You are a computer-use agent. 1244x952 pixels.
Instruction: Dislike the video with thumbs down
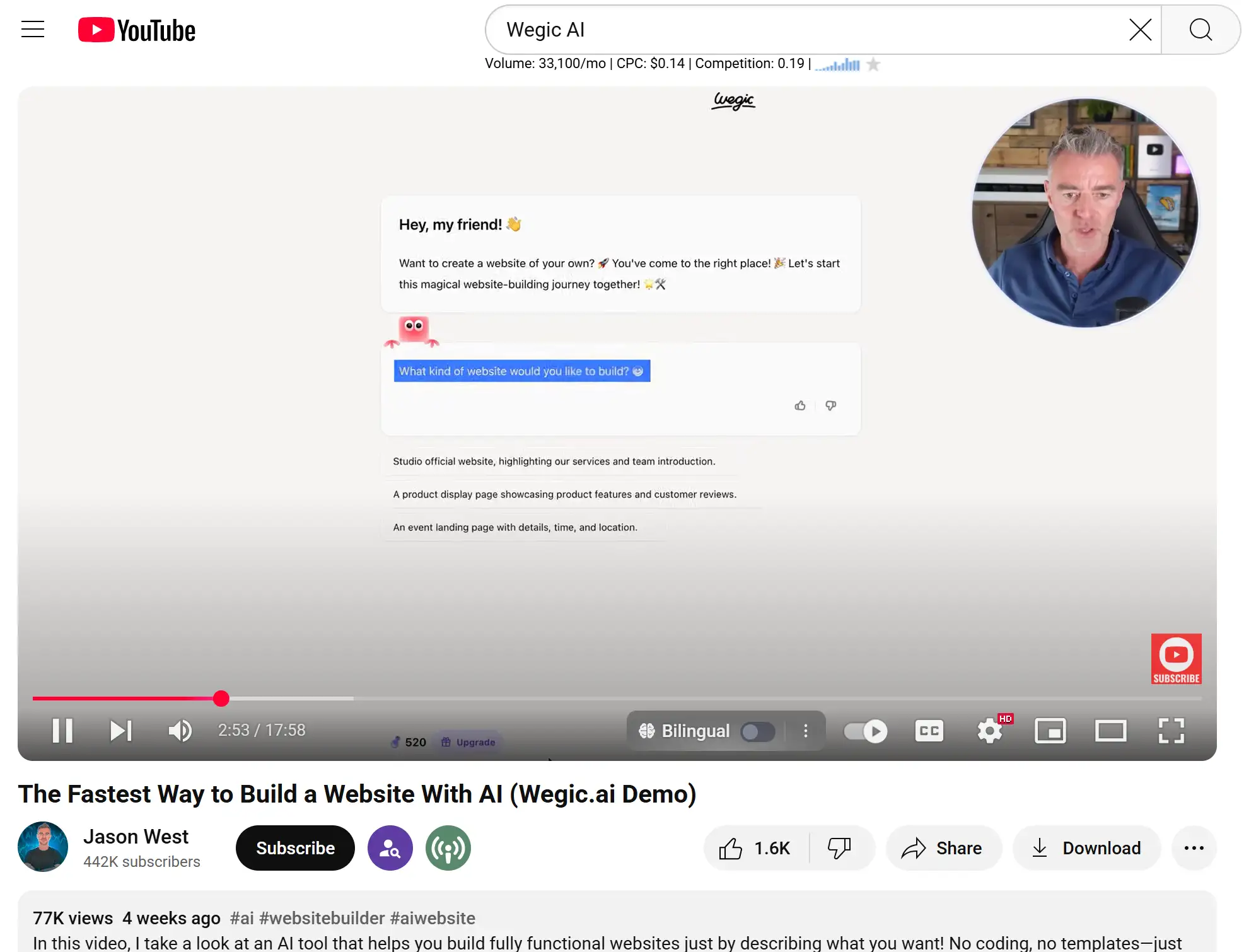click(x=840, y=848)
